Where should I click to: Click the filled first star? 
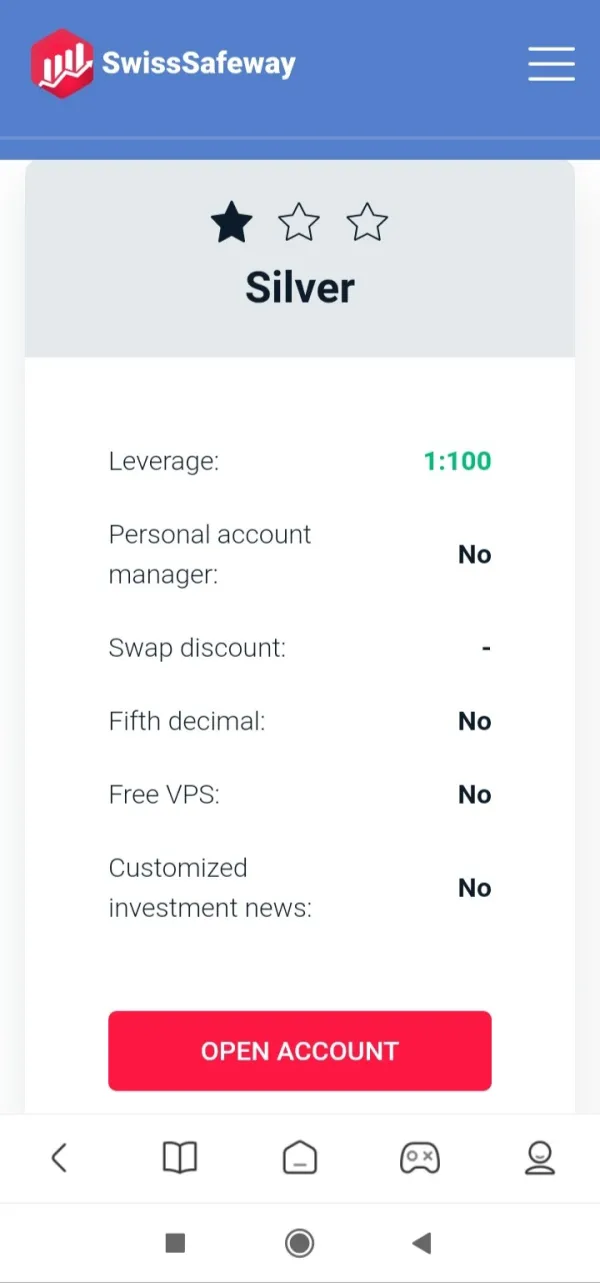click(232, 222)
